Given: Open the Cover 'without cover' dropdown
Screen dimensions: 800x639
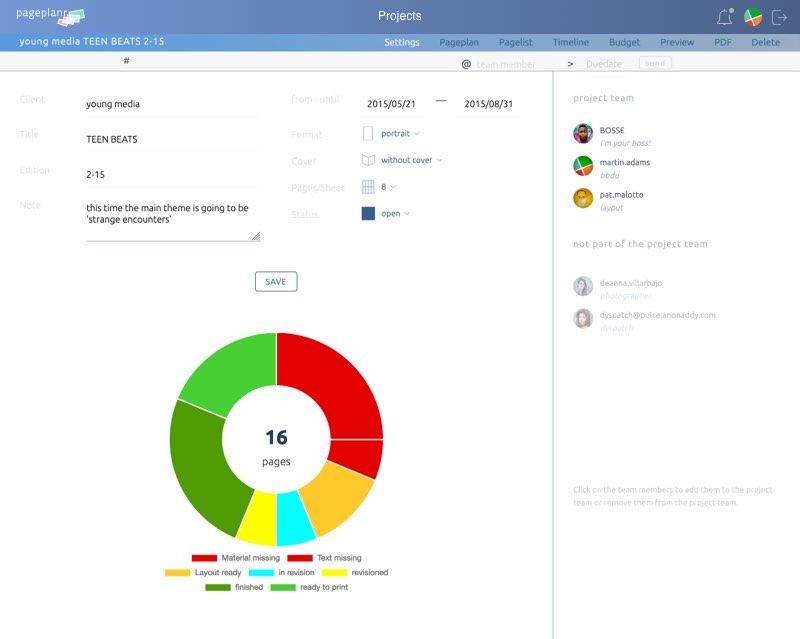Looking at the screenshot, I should (411, 160).
